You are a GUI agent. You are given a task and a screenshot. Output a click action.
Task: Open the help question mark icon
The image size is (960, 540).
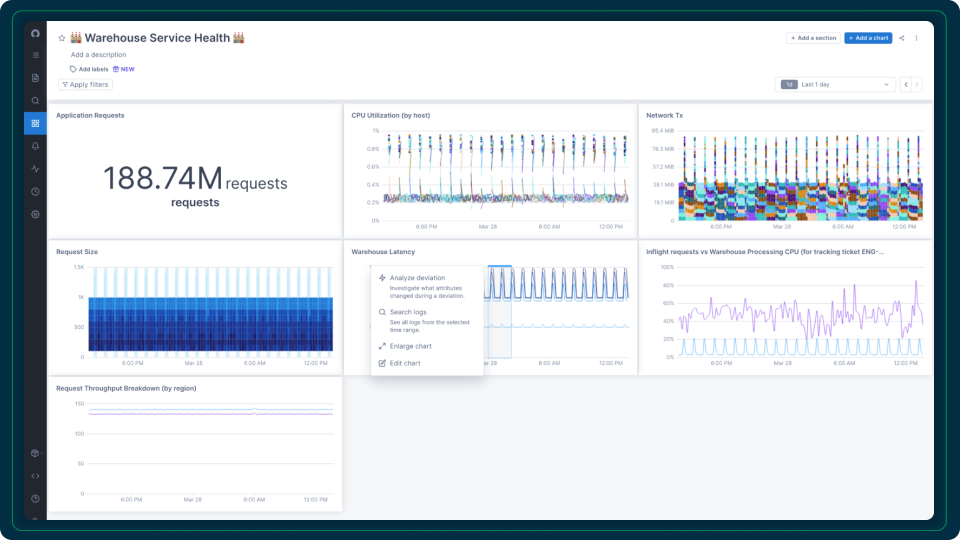pyautogui.click(x=36, y=498)
